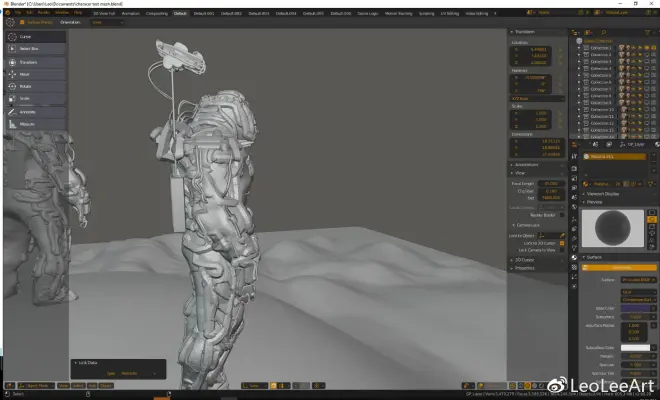Image resolution: width=660 pixels, height=400 pixels.
Task: Toggle Collection 3 render camera icon
Action: pyautogui.click(x=653, y=61)
